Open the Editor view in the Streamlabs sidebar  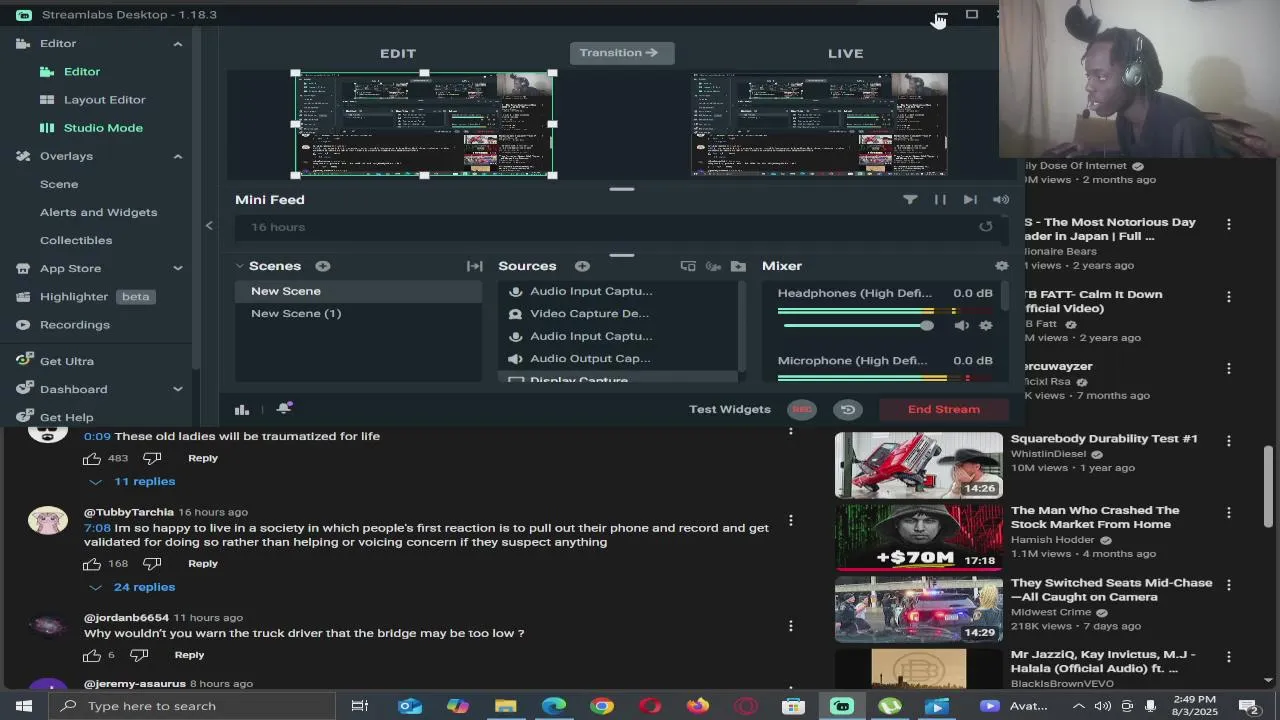tap(82, 72)
